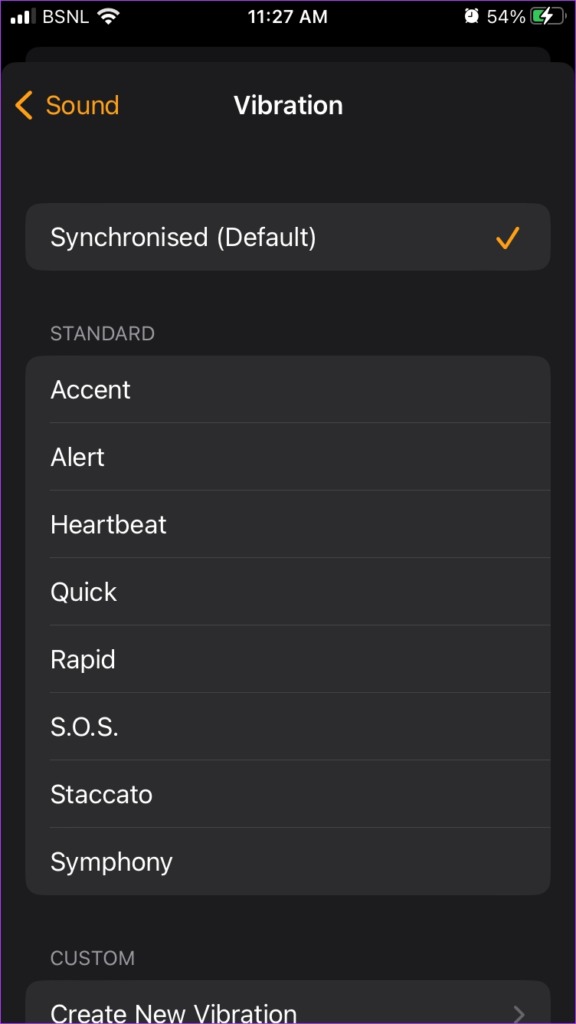
Task: Select the S.O.S. vibration pattern
Action: pos(288,727)
